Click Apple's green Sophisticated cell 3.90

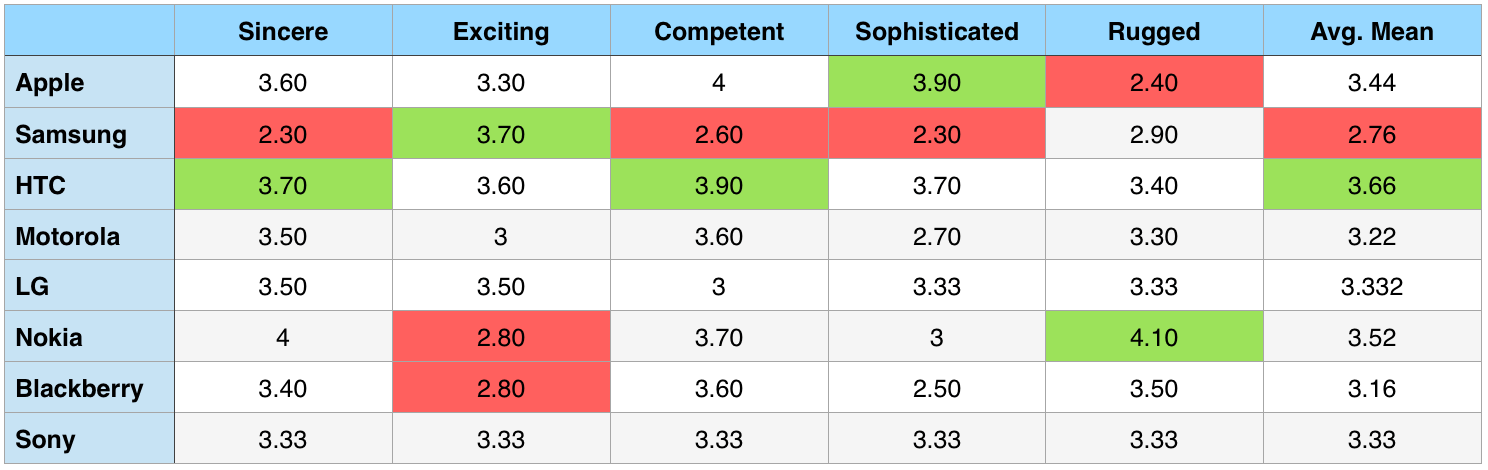(x=937, y=83)
